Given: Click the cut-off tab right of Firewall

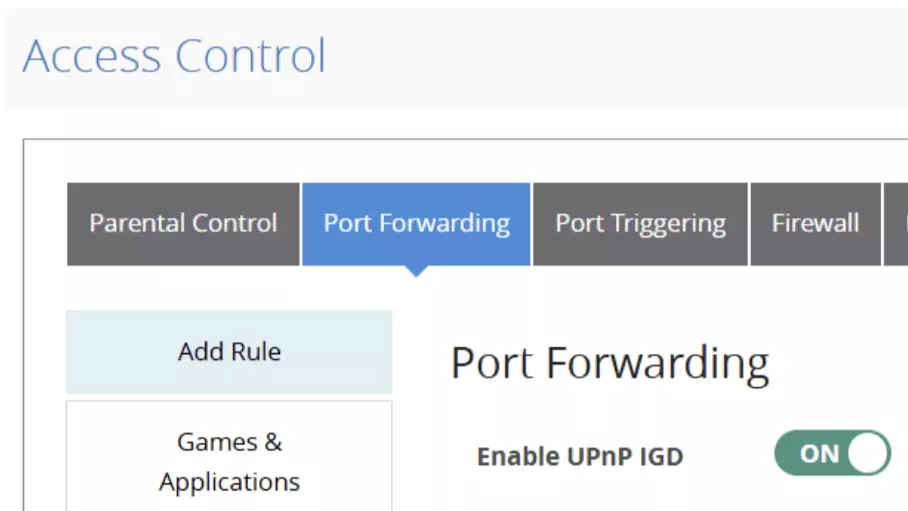Looking at the screenshot, I should tap(897, 224).
